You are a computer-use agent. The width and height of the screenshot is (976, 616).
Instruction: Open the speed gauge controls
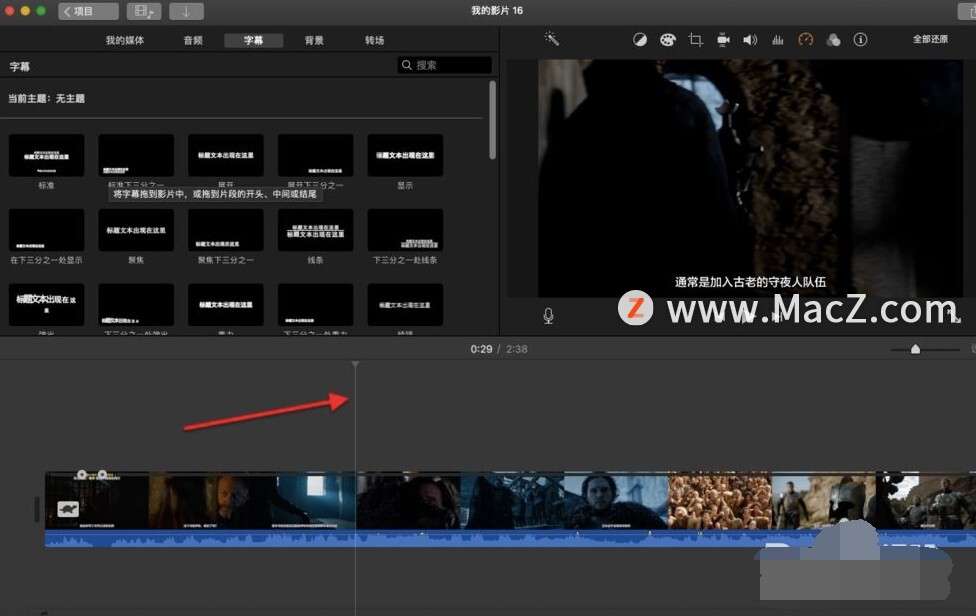pos(805,40)
